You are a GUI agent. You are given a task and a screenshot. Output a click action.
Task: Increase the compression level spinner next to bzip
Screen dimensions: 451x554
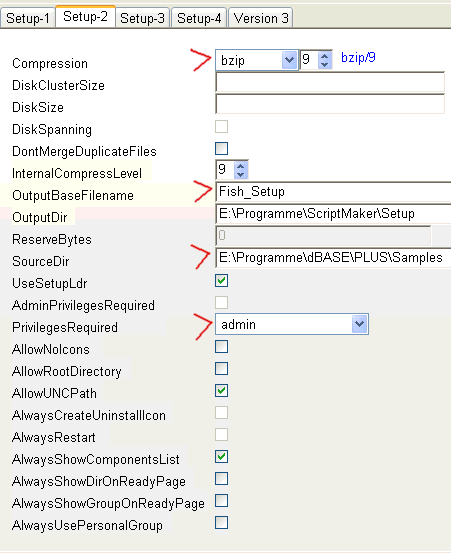click(324, 55)
